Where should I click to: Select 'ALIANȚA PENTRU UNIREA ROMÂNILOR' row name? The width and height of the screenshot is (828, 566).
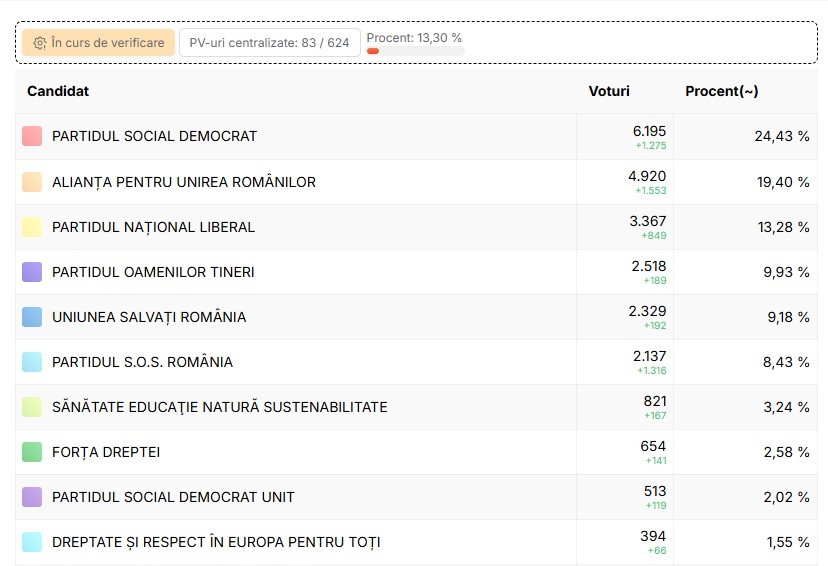(x=184, y=182)
